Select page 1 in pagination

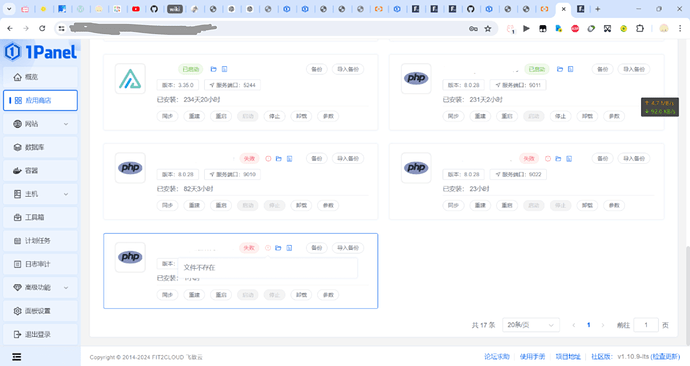point(588,325)
